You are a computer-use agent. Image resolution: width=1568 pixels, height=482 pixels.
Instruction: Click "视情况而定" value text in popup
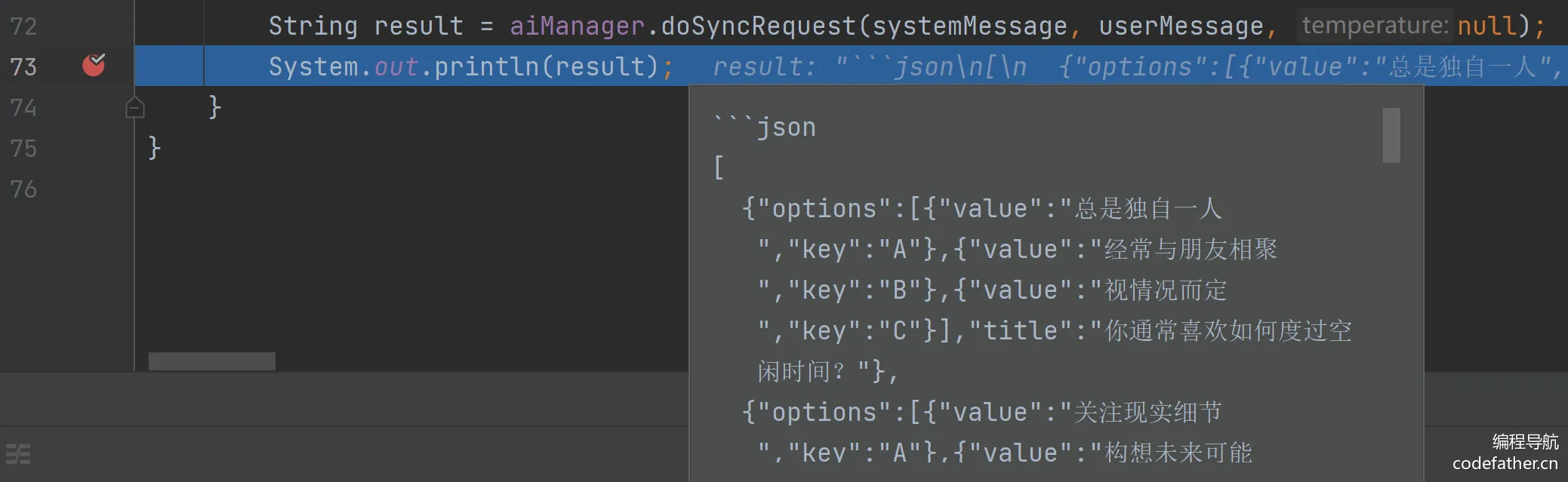click(1166, 290)
